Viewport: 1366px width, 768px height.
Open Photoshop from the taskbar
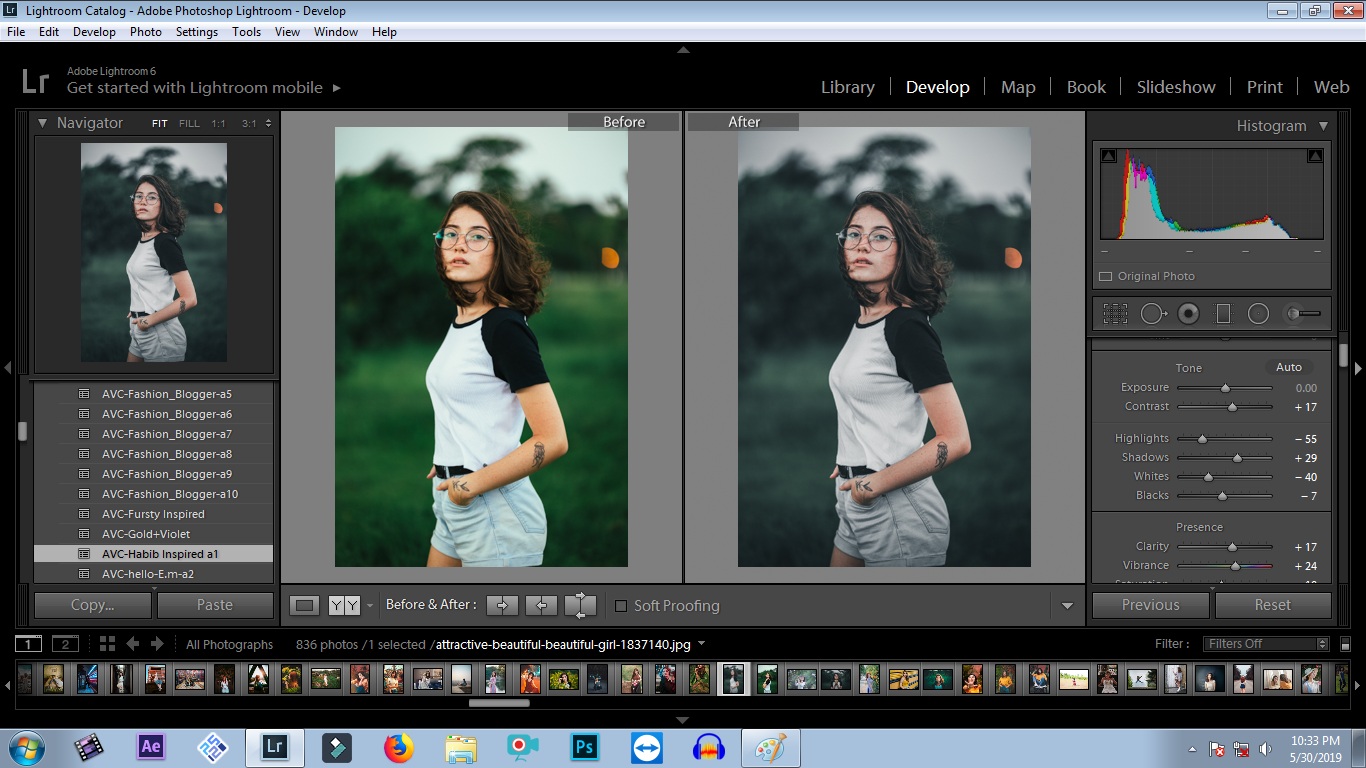click(x=584, y=747)
